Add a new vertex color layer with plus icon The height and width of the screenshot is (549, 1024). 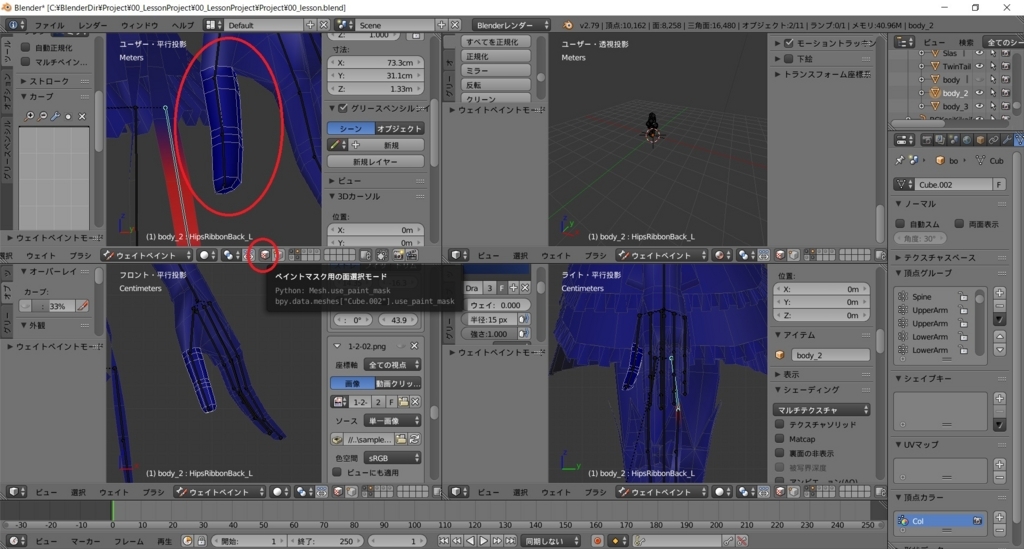click(x=999, y=517)
